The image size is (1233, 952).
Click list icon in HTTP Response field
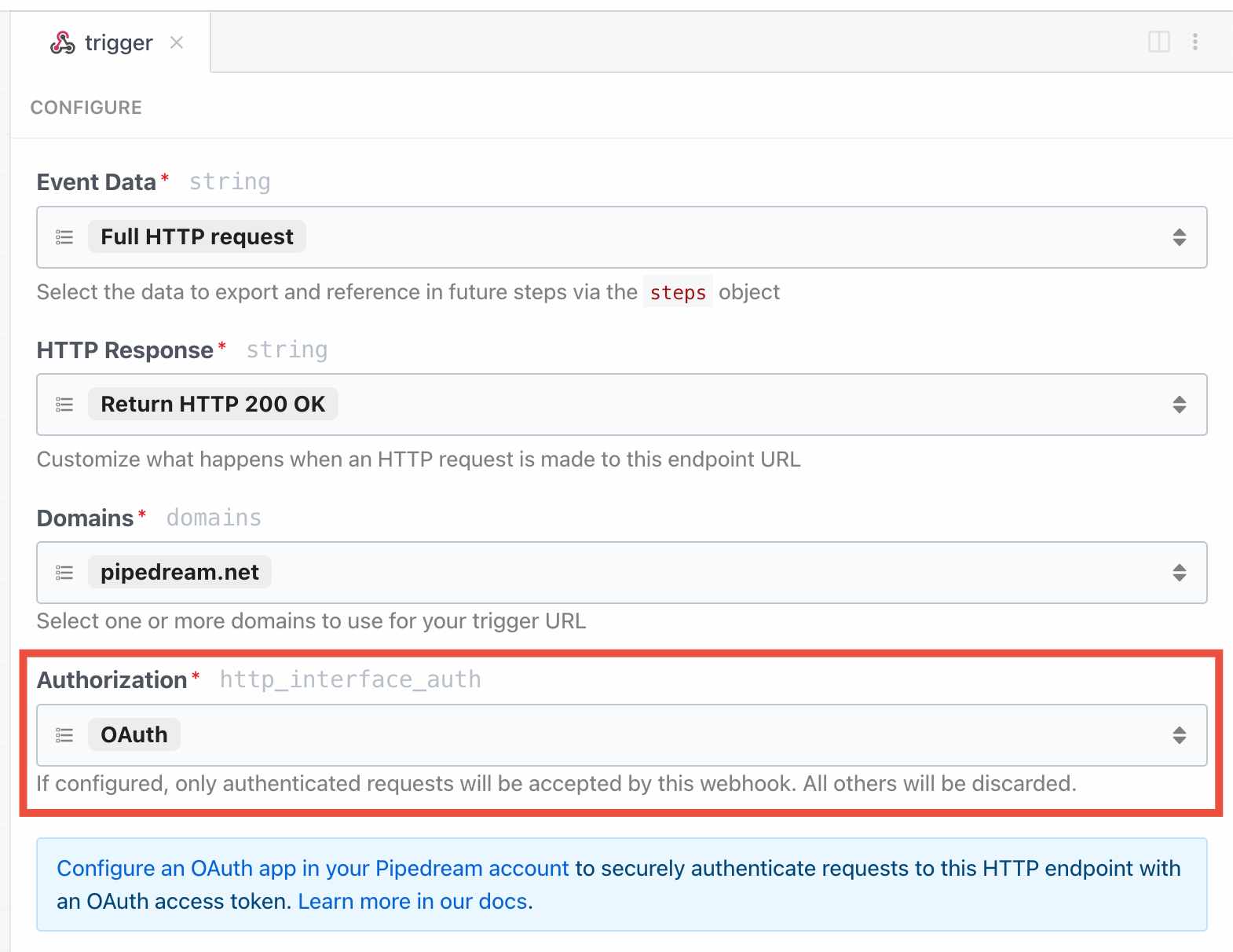pos(64,405)
